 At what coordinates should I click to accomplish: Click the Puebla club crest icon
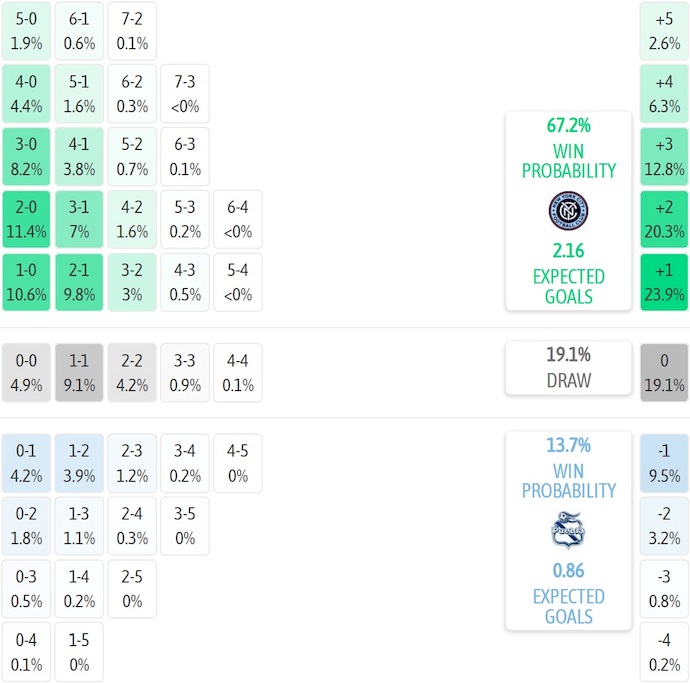point(568,529)
